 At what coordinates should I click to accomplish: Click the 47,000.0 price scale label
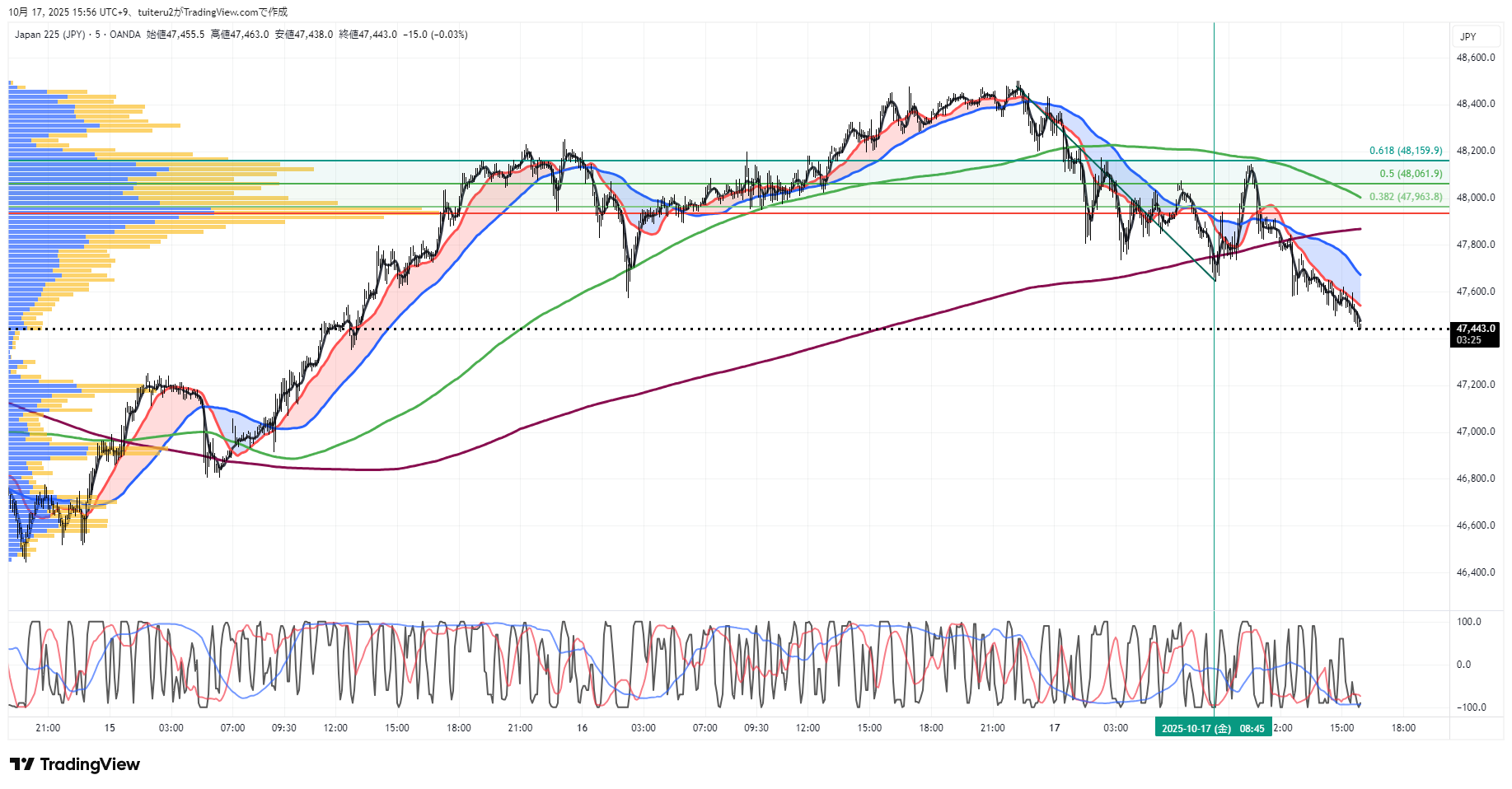(x=1475, y=432)
